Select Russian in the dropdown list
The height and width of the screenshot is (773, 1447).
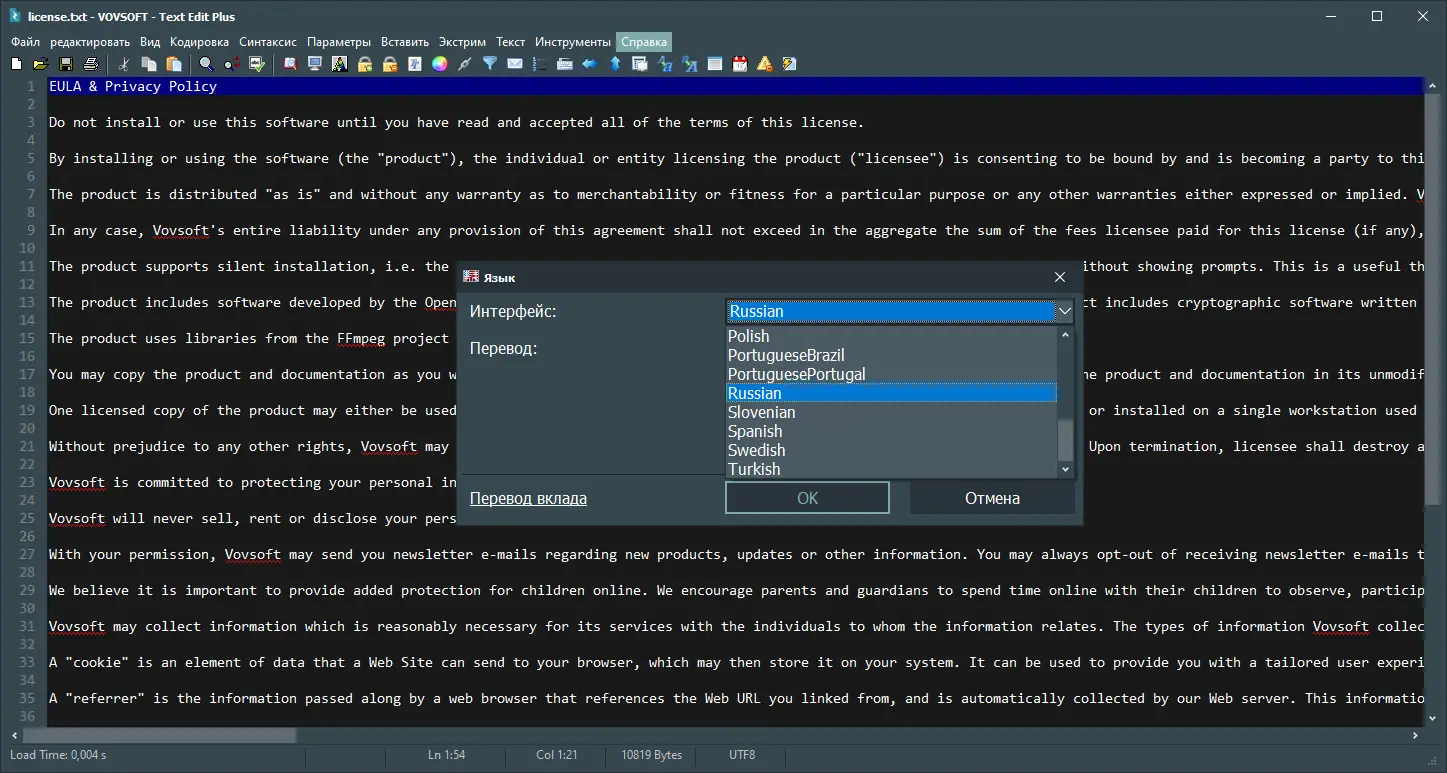[891, 393]
